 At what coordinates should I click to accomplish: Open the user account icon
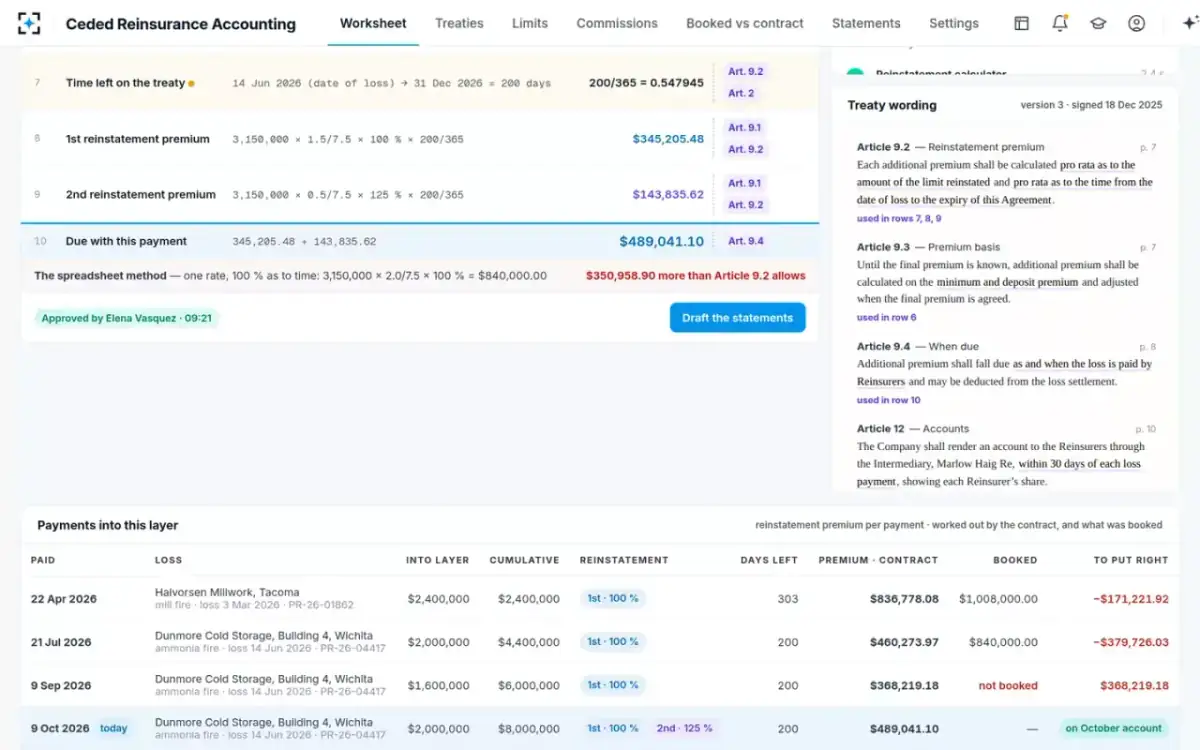click(1136, 23)
